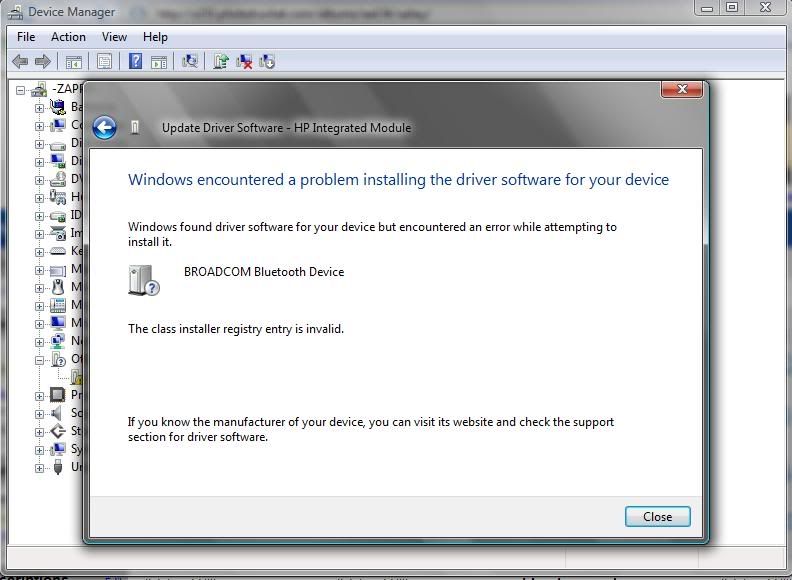Image resolution: width=792 pixels, height=580 pixels.
Task: Open the File menu
Action: (x=26, y=37)
